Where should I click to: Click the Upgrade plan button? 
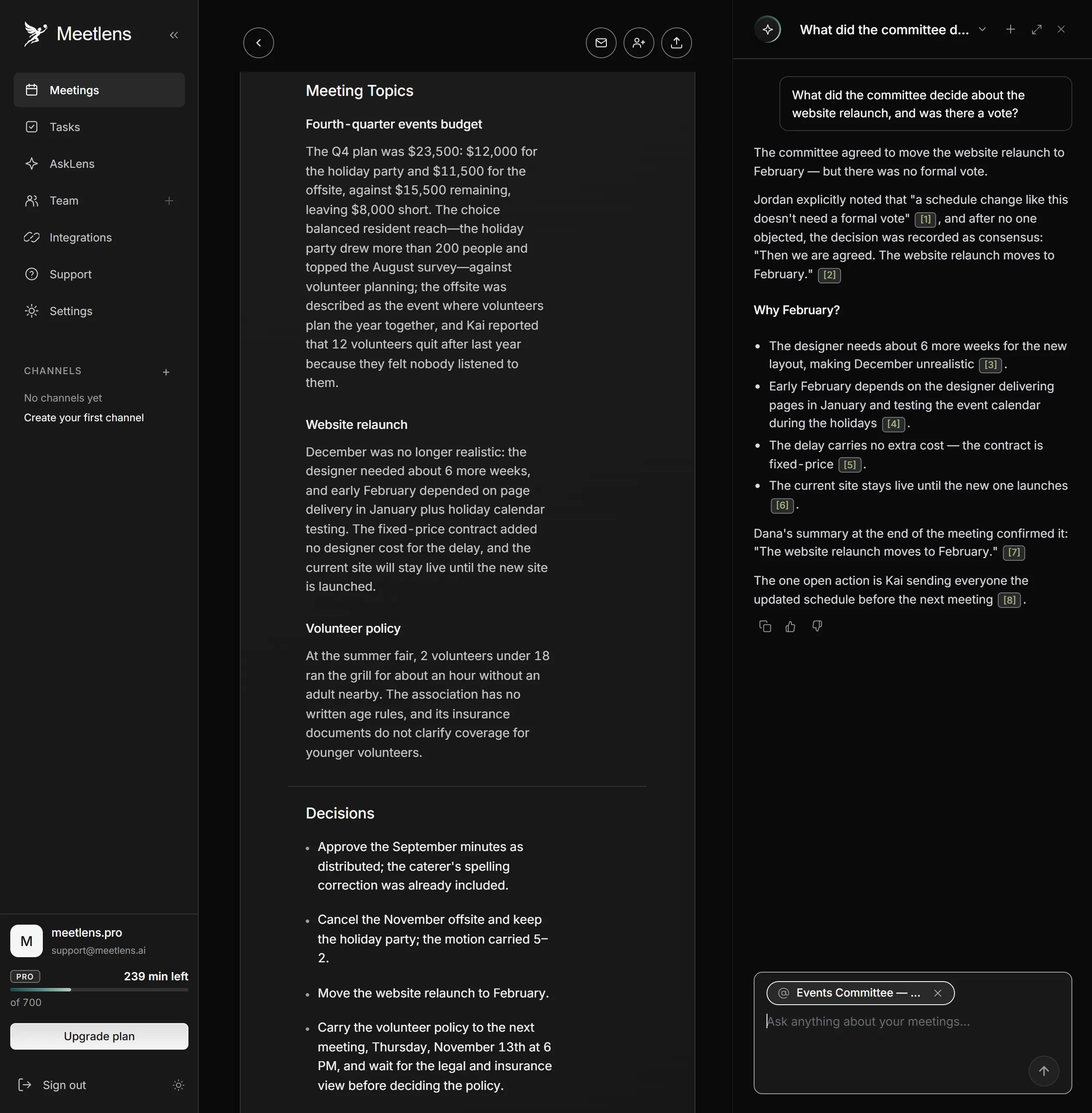(99, 1036)
